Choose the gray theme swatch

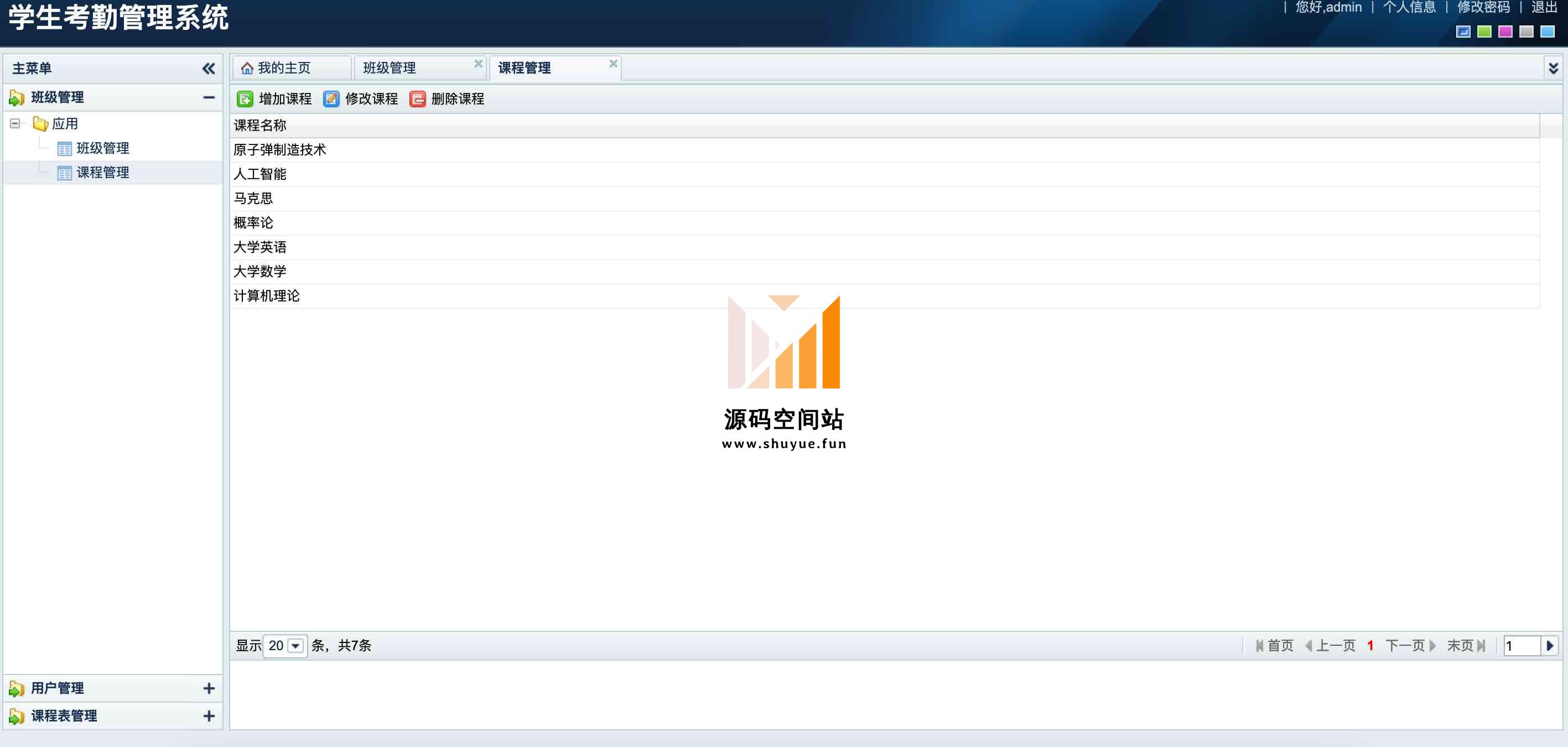click(1527, 32)
